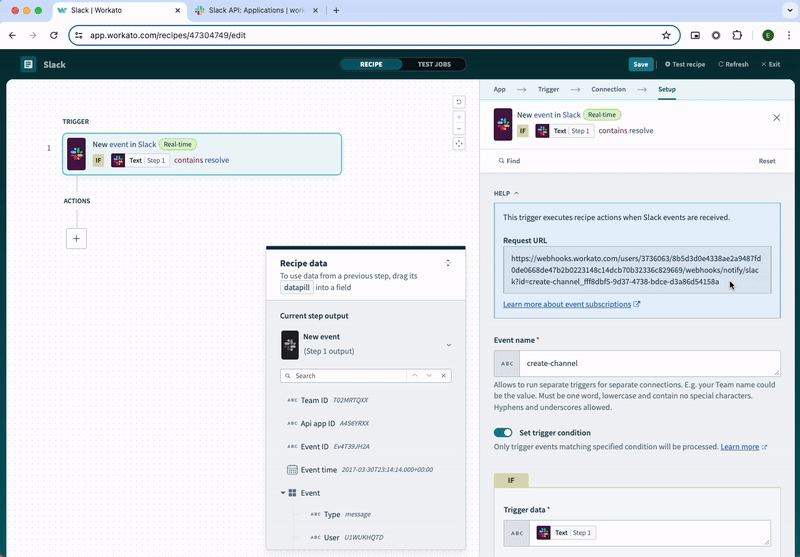
Task: Collapse the New event step output
Action: tap(448, 345)
